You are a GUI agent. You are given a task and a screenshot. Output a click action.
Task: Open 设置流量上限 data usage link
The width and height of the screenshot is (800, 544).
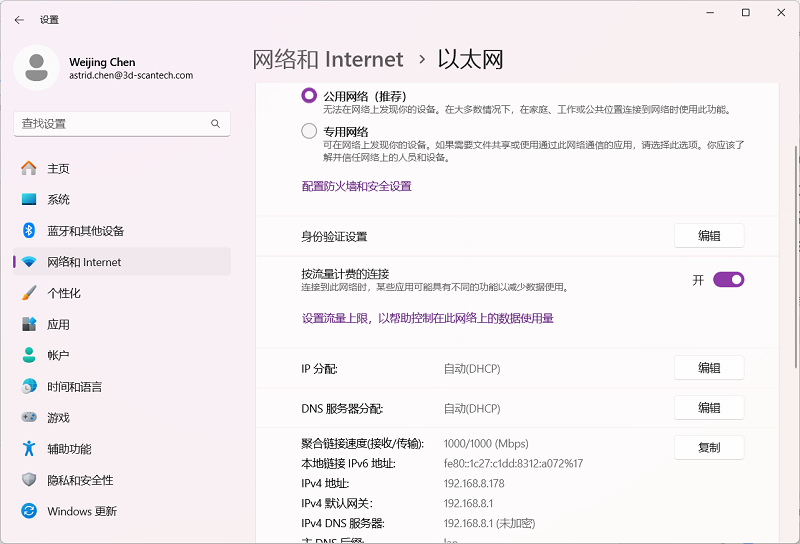coord(428,318)
